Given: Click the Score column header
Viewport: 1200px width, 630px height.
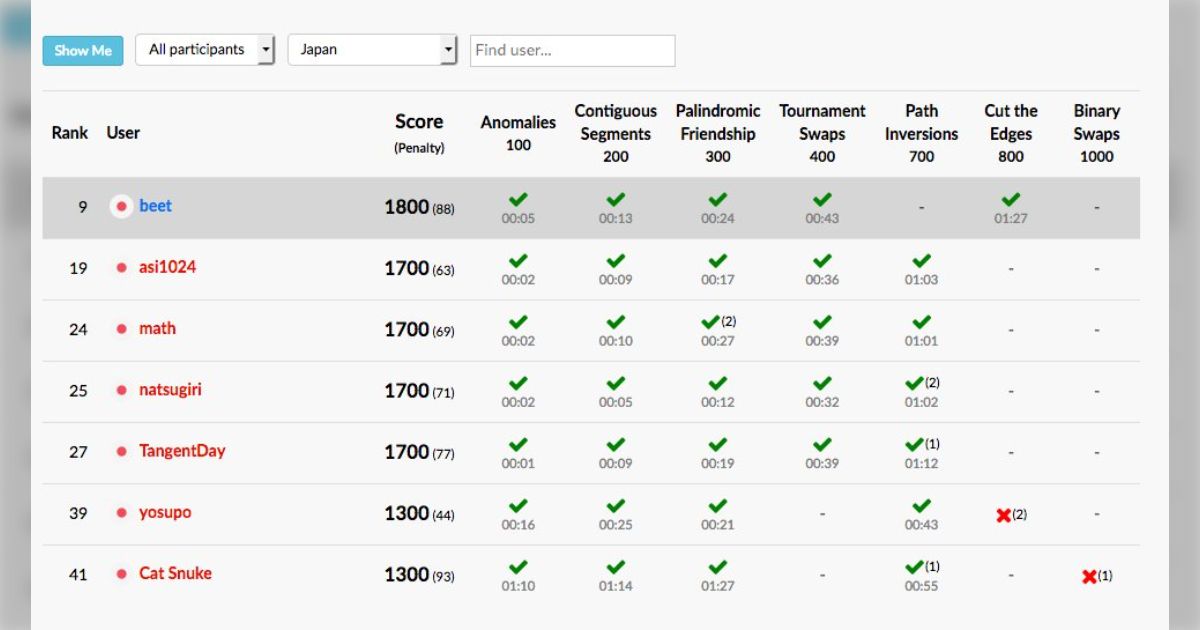Looking at the screenshot, I should 418,122.
